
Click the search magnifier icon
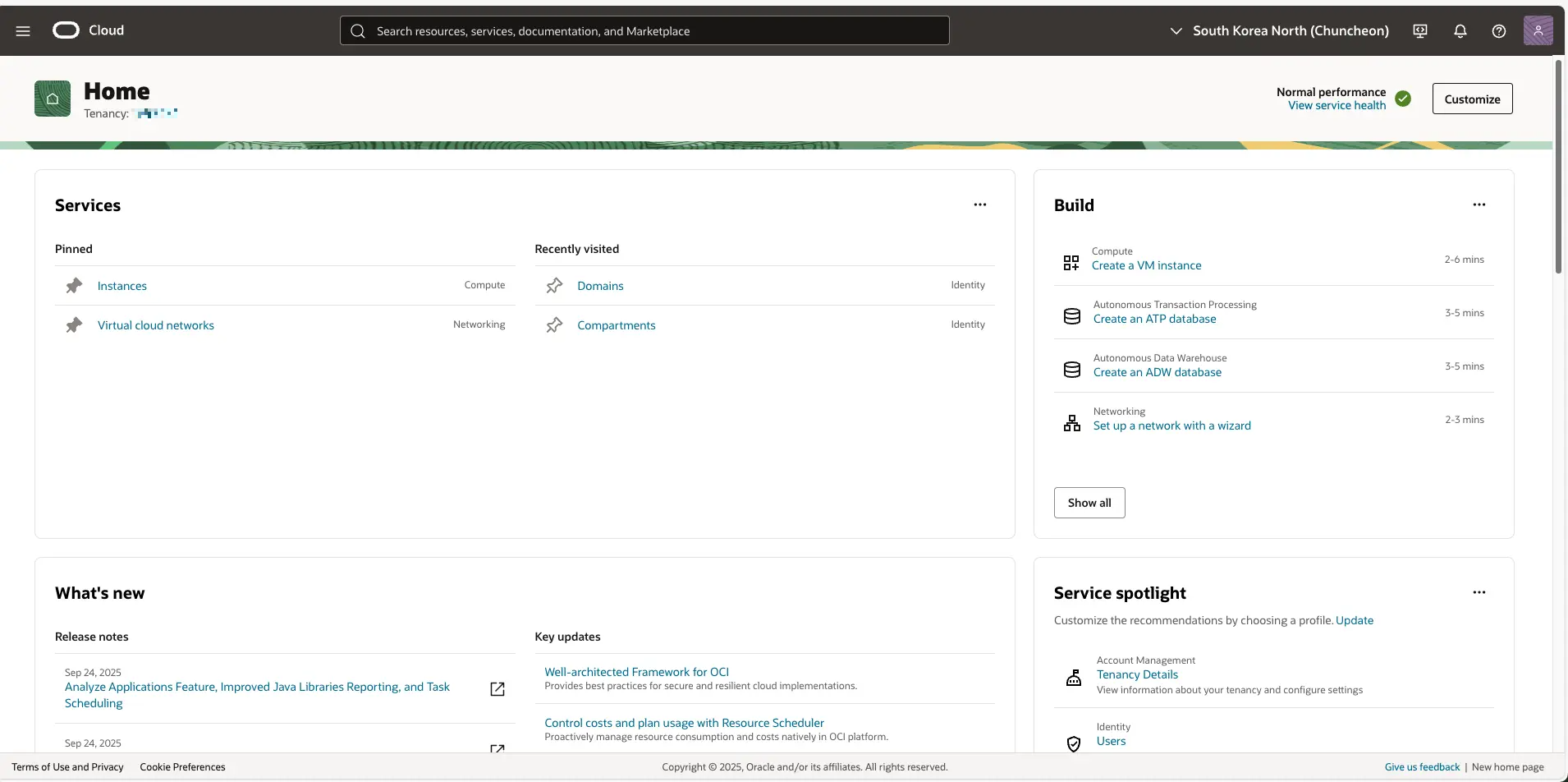pos(358,31)
